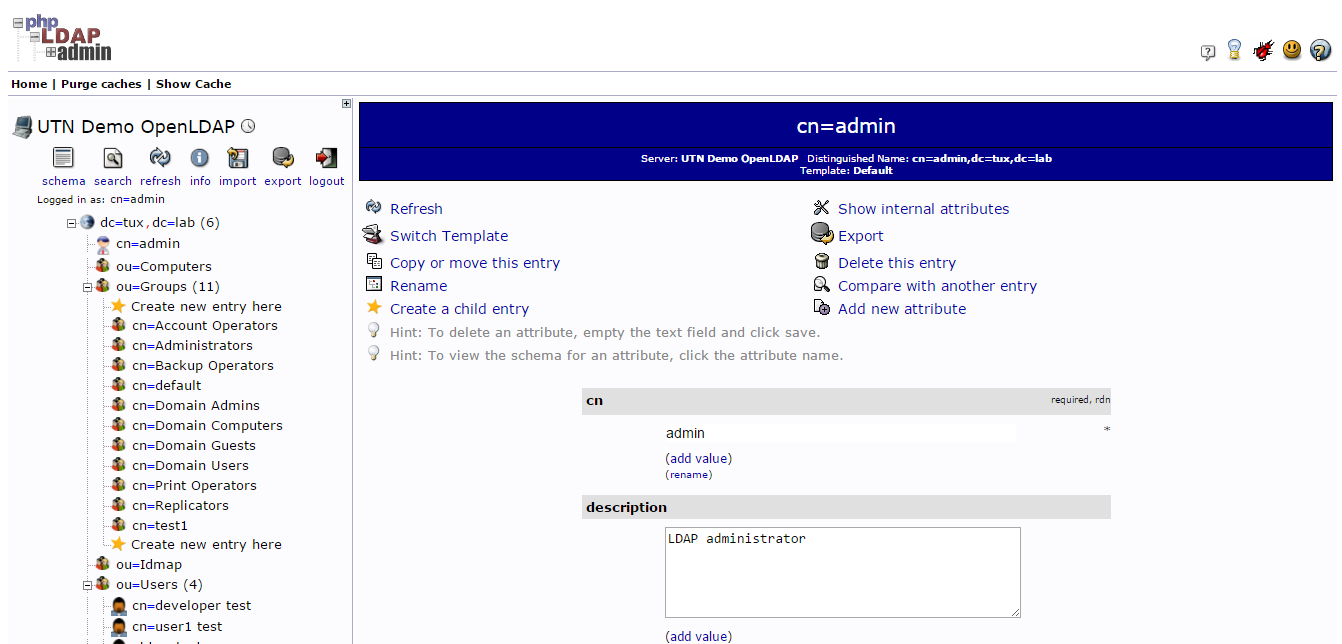The image size is (1342, 644).
Task: Click the help question mark icon at top right
Action: pyautogui.click(x=1320, y=50)
